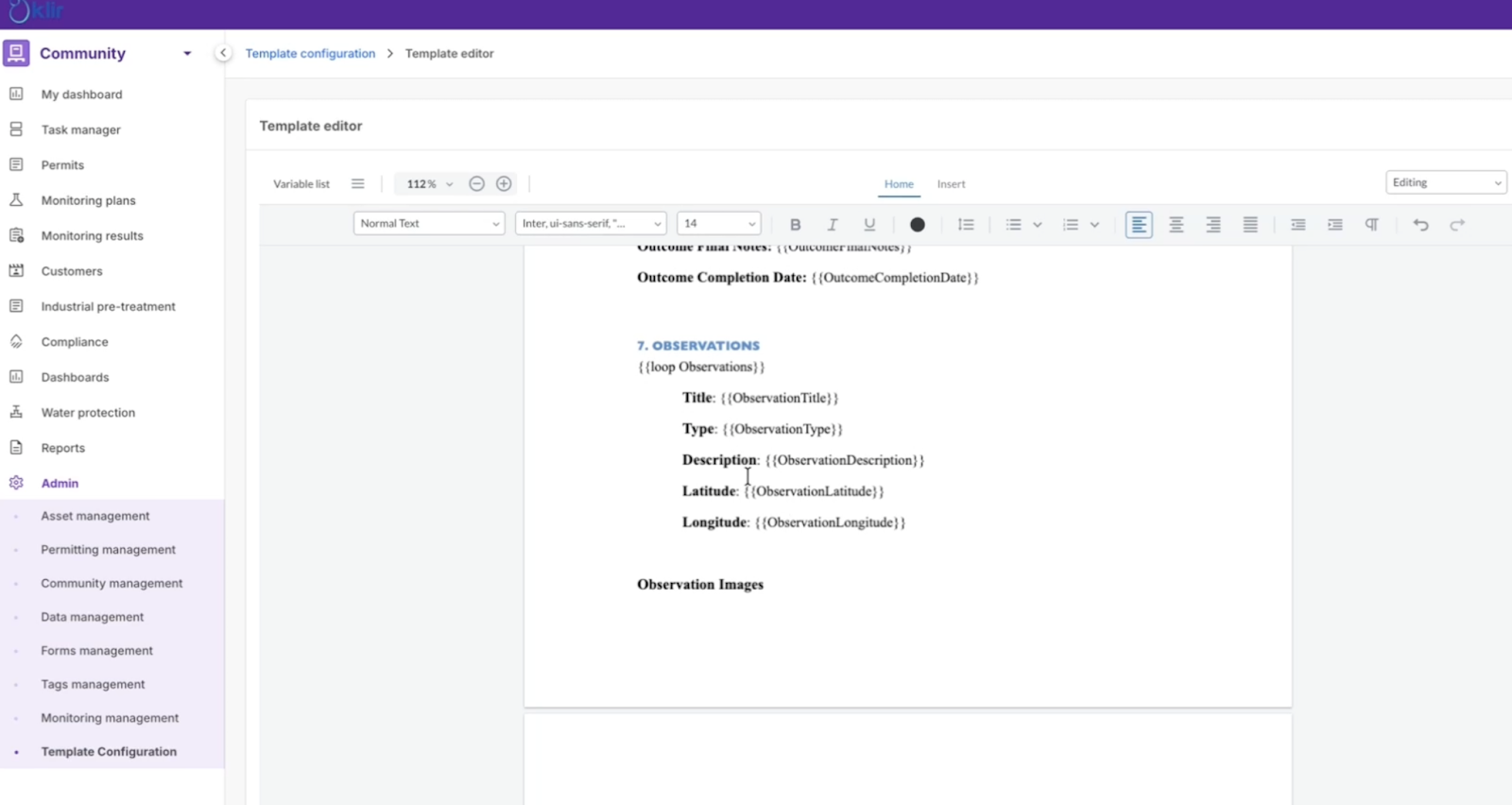Toggle underline text formatting
The width and height of the screenshot is (1512, 805).
tap(869, 225)
